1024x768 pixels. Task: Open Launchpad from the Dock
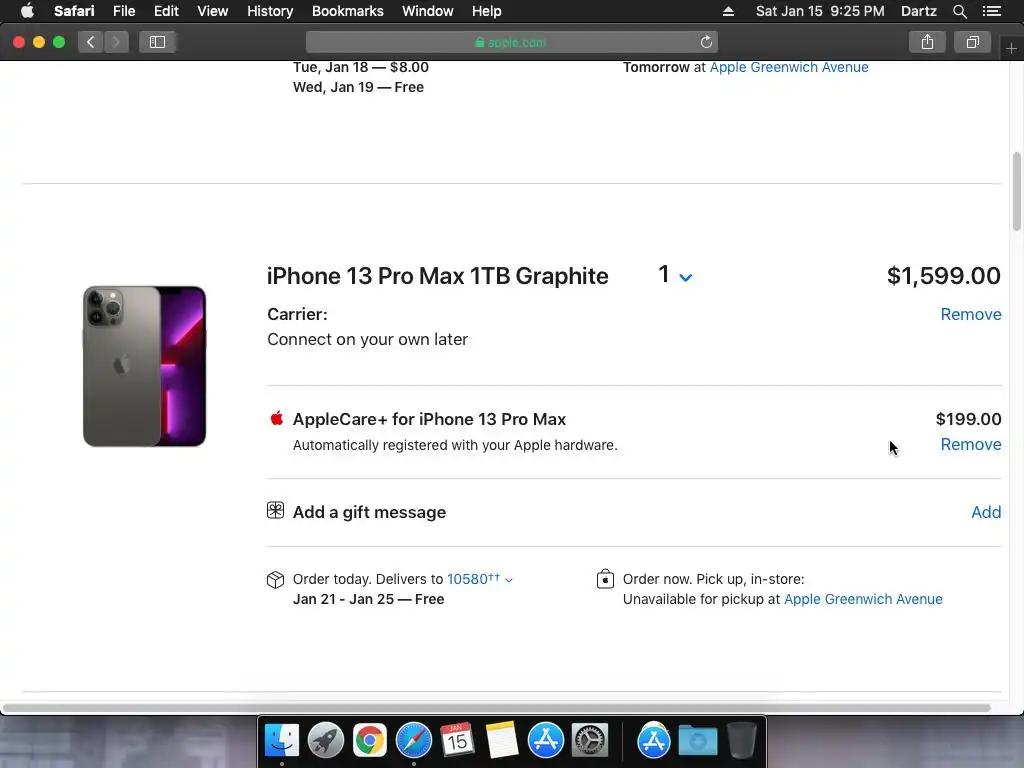[x=326, y=741]
